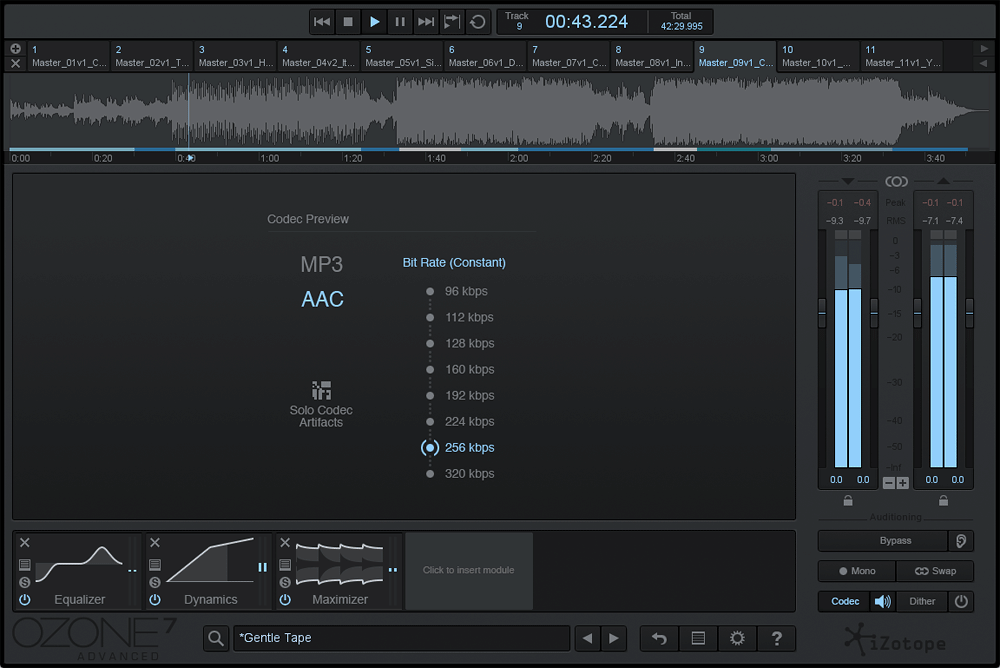Toggle loop playback icon
1000x668 pixels.
(x=478, y=22)
